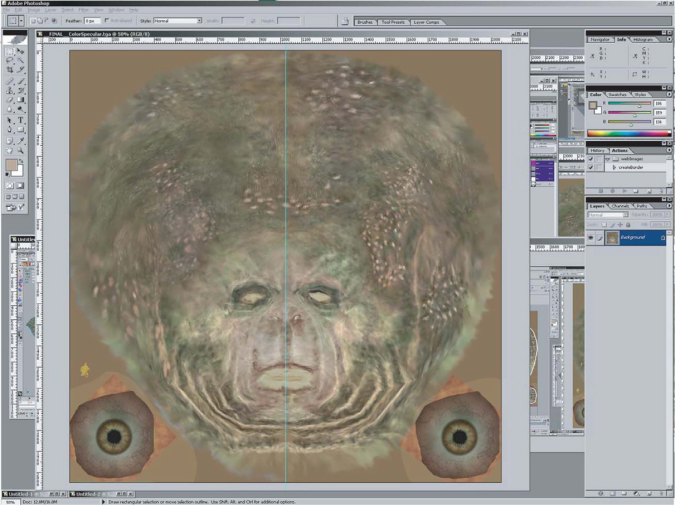Open the layer blend mode dropdown
The width and height of the screenshot is (675, 505).
607,214
